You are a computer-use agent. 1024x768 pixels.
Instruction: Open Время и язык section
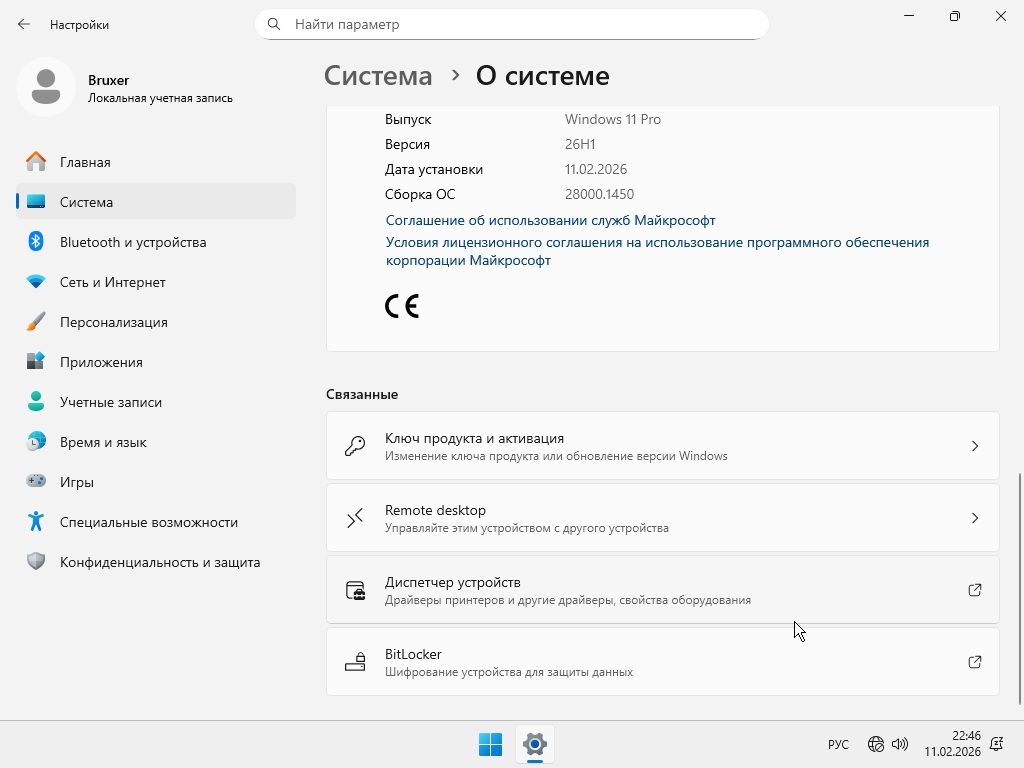coord(156,442)
